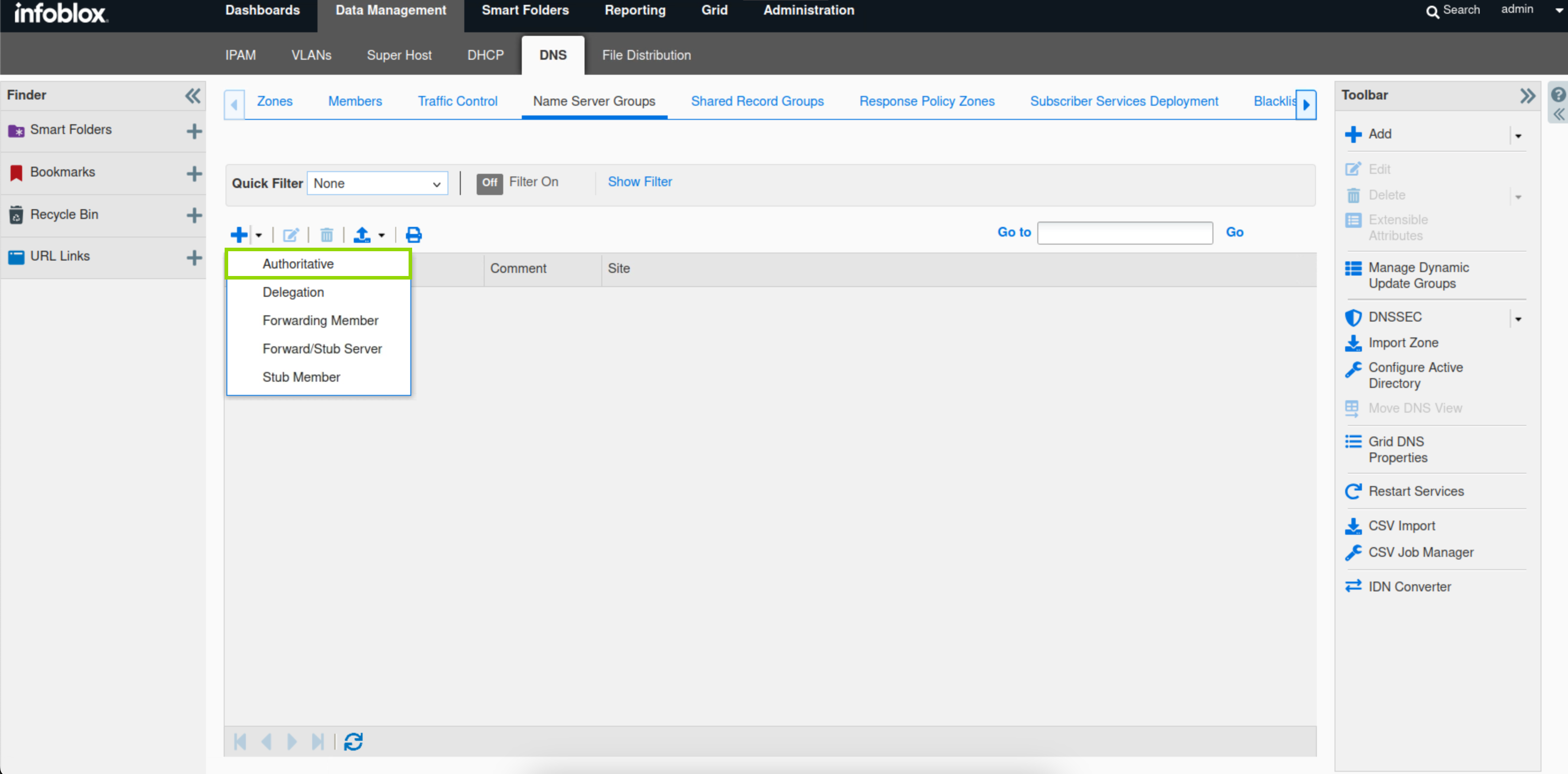Toggle the Filter On switch
This screenshot has height=774, width=1568.
click(x=490, y=182)
